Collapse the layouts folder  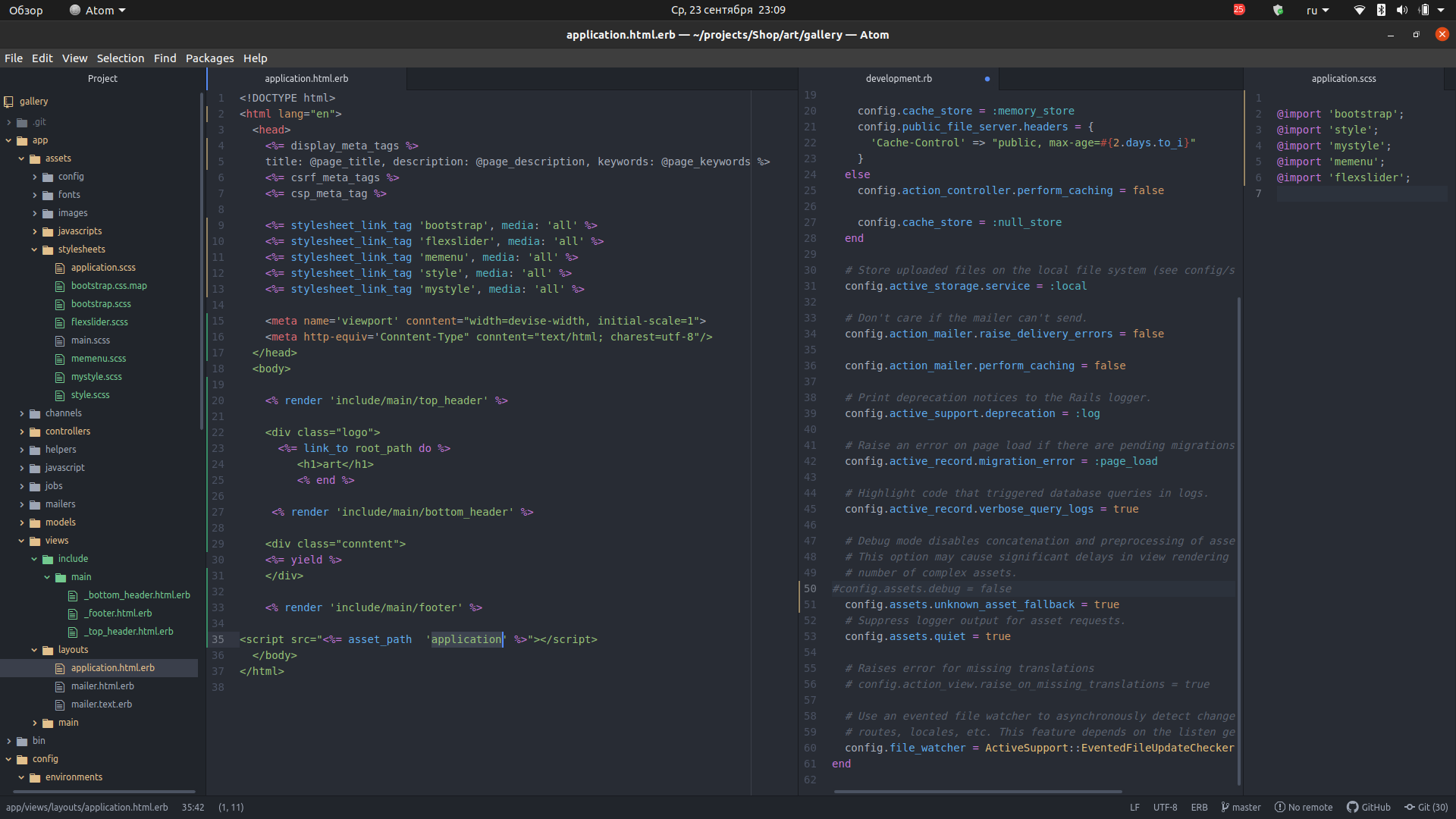click(x=34, y=650)
